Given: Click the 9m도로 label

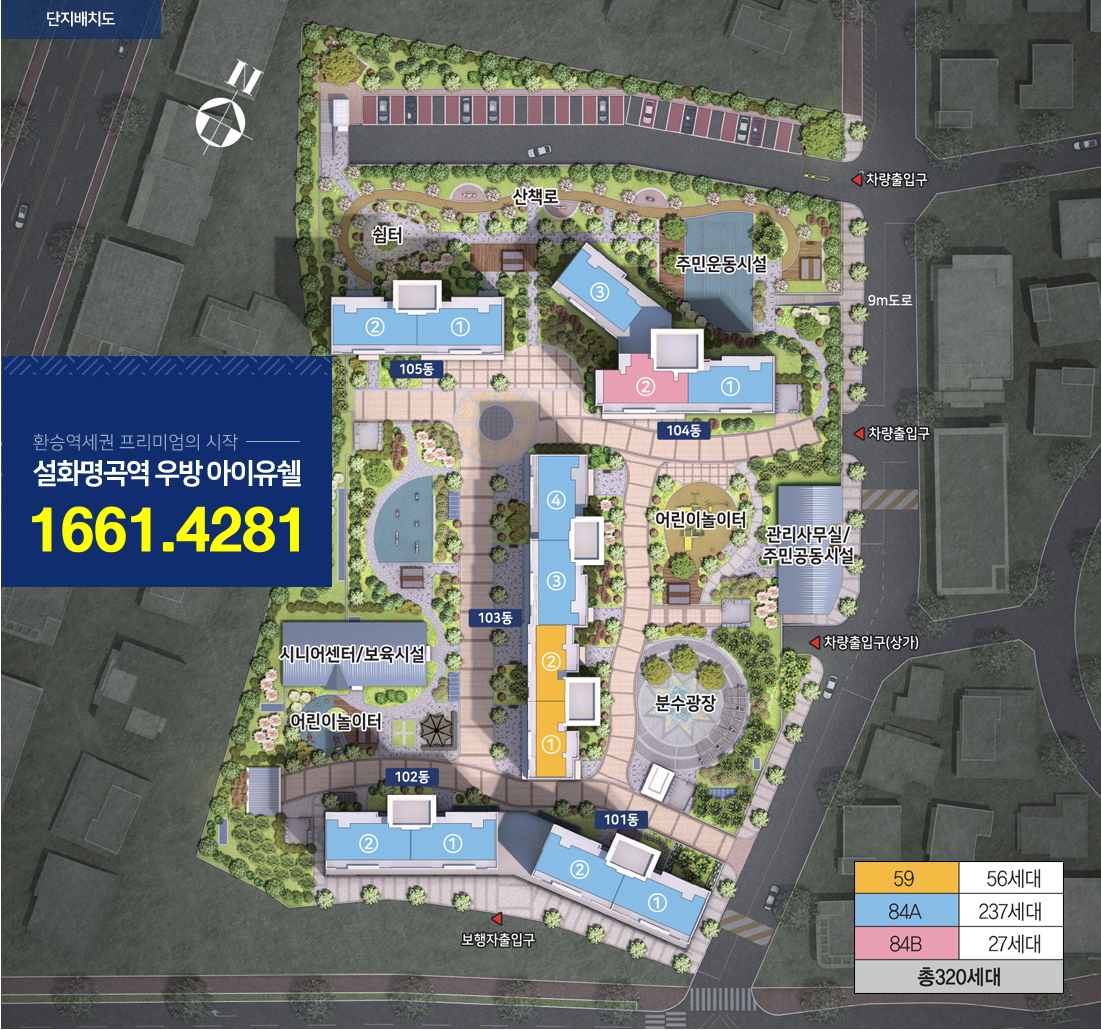Looking at the screenshot, I should coord(890,300).
